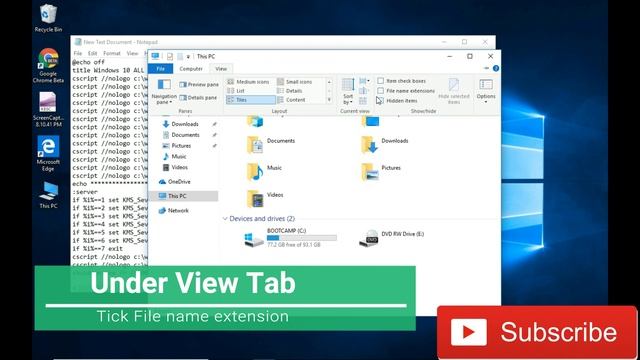Select This PC in navigation pane

[184, 196]
